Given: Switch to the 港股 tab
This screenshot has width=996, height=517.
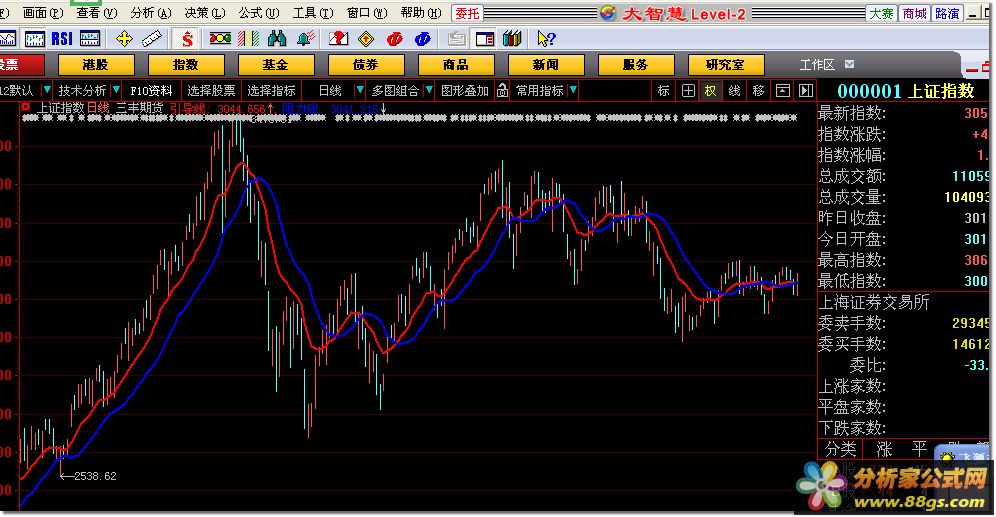Looking at the screenshot, I should point(96,65).
